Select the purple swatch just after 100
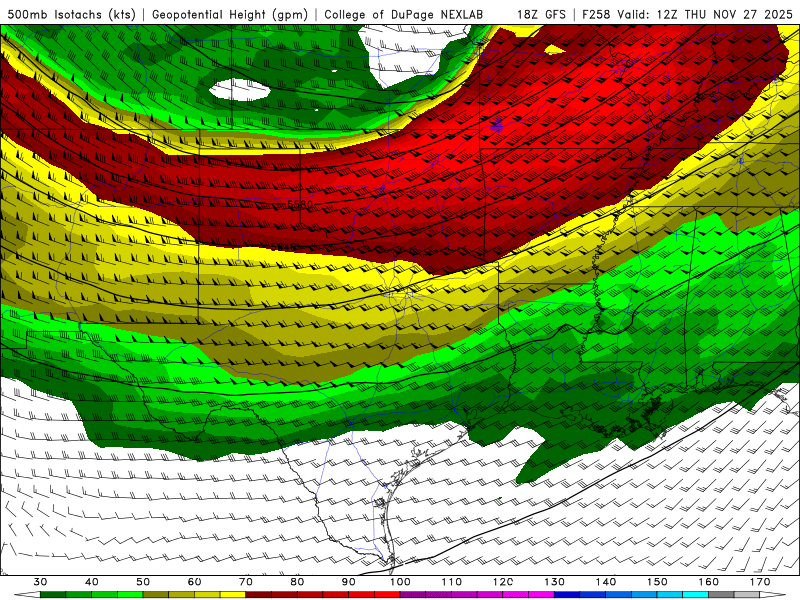 coord(413,595)
